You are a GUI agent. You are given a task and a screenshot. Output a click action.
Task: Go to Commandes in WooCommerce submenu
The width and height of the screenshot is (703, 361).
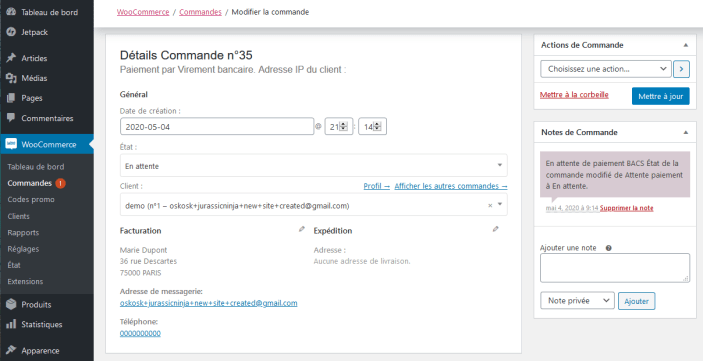[30, 183]
